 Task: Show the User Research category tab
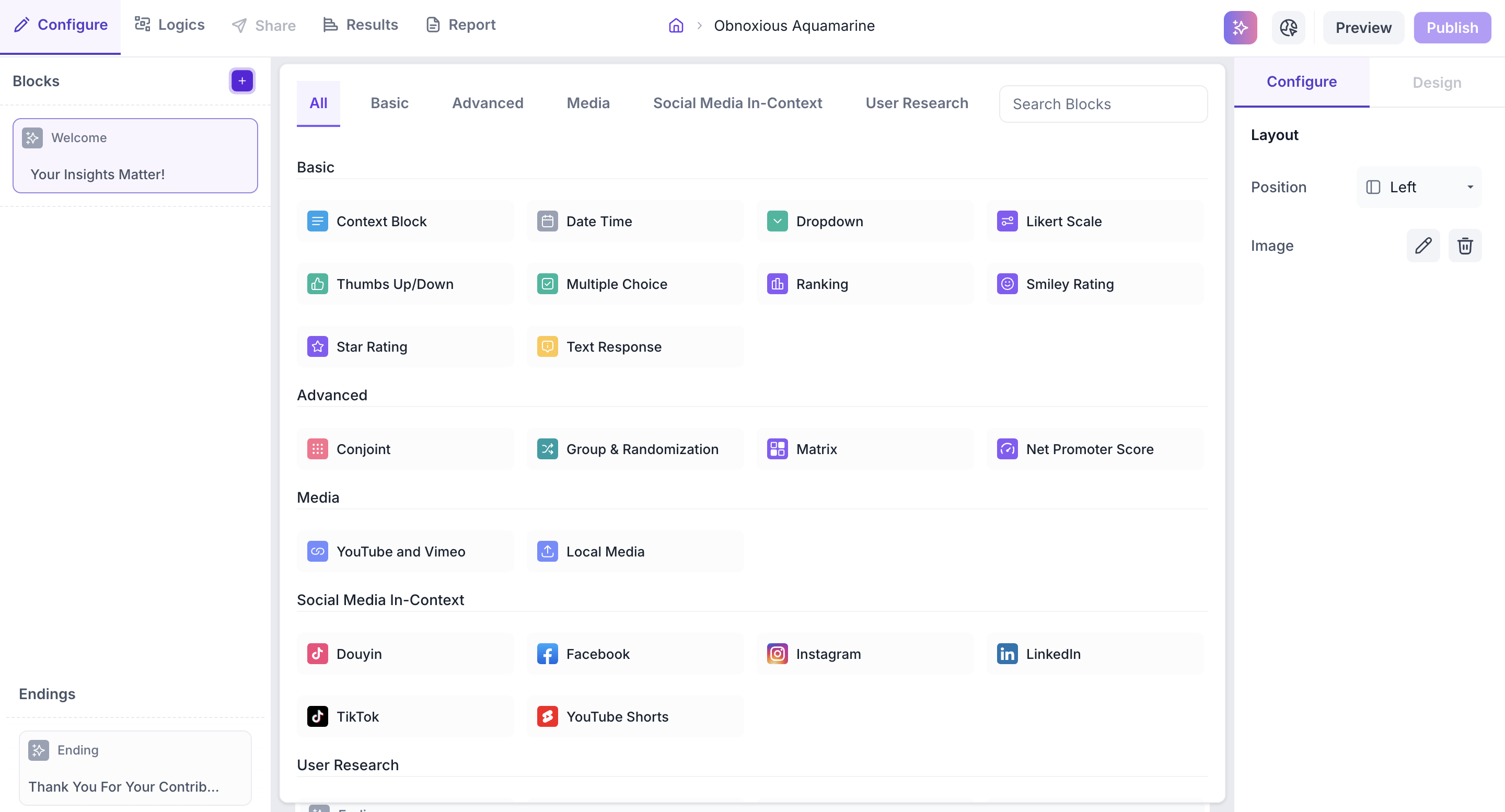tap(916, 103)
